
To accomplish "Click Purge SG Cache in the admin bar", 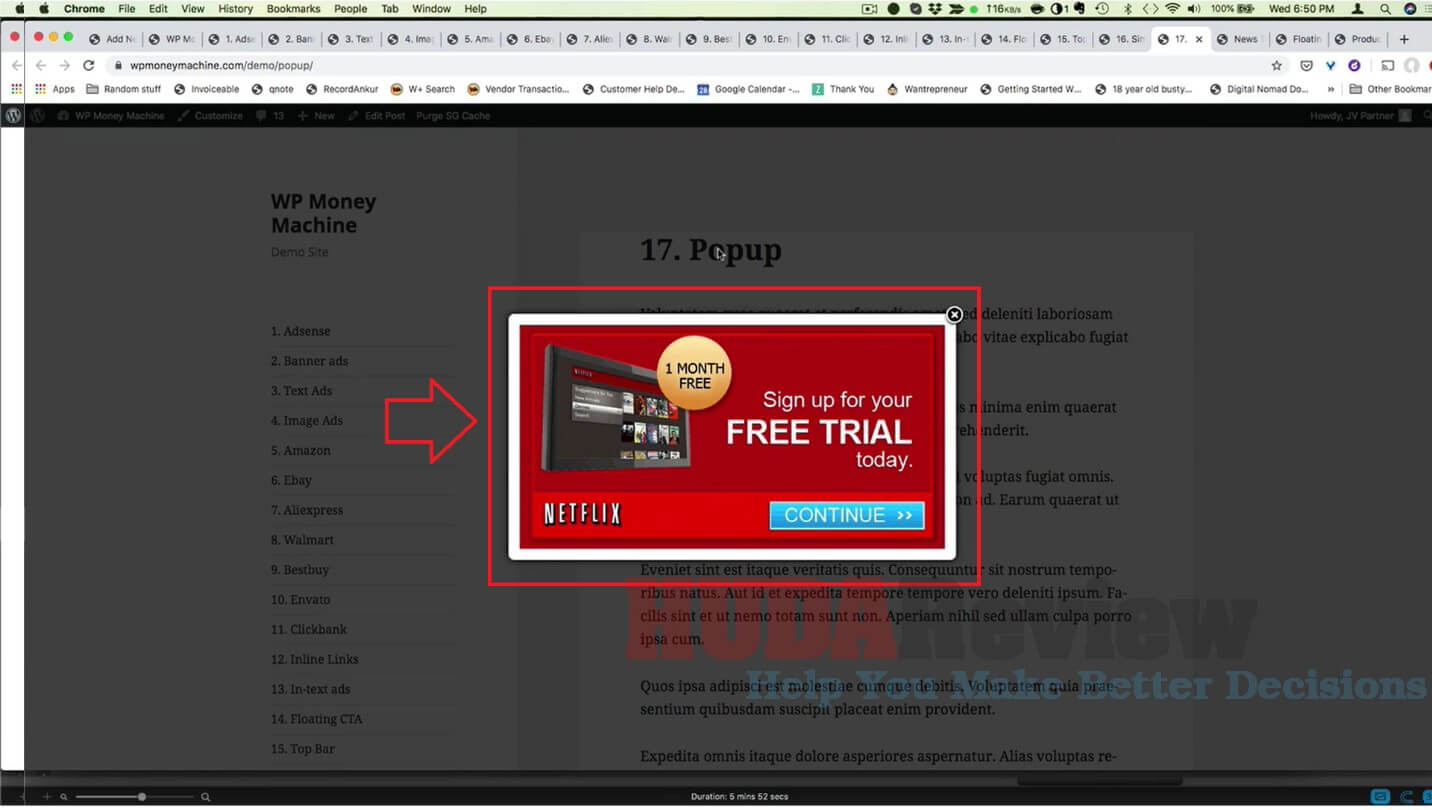I will pyautogui.click(x=453, y=116).
